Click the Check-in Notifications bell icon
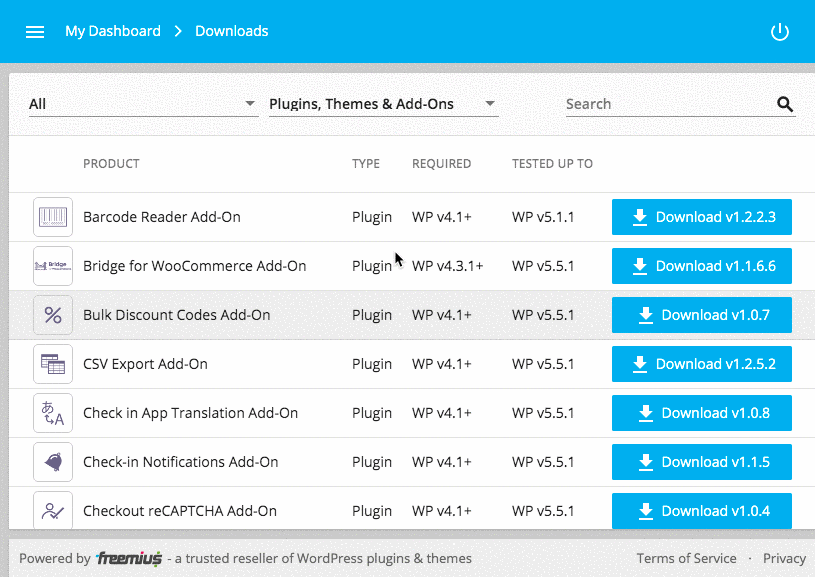 [53, 462]
